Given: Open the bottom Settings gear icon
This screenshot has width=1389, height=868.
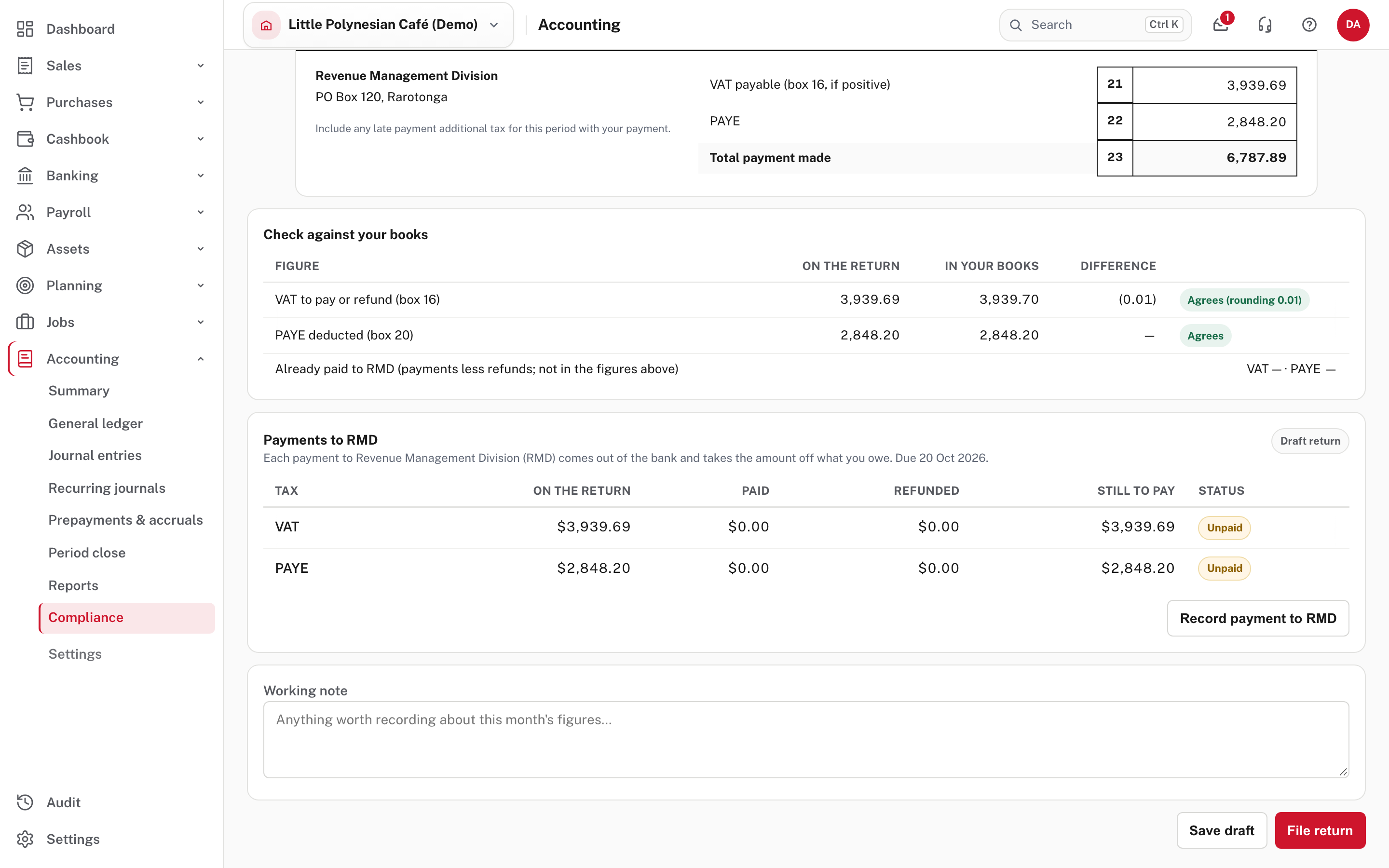Looking at the screenshot, I should (x=25, y=839).
